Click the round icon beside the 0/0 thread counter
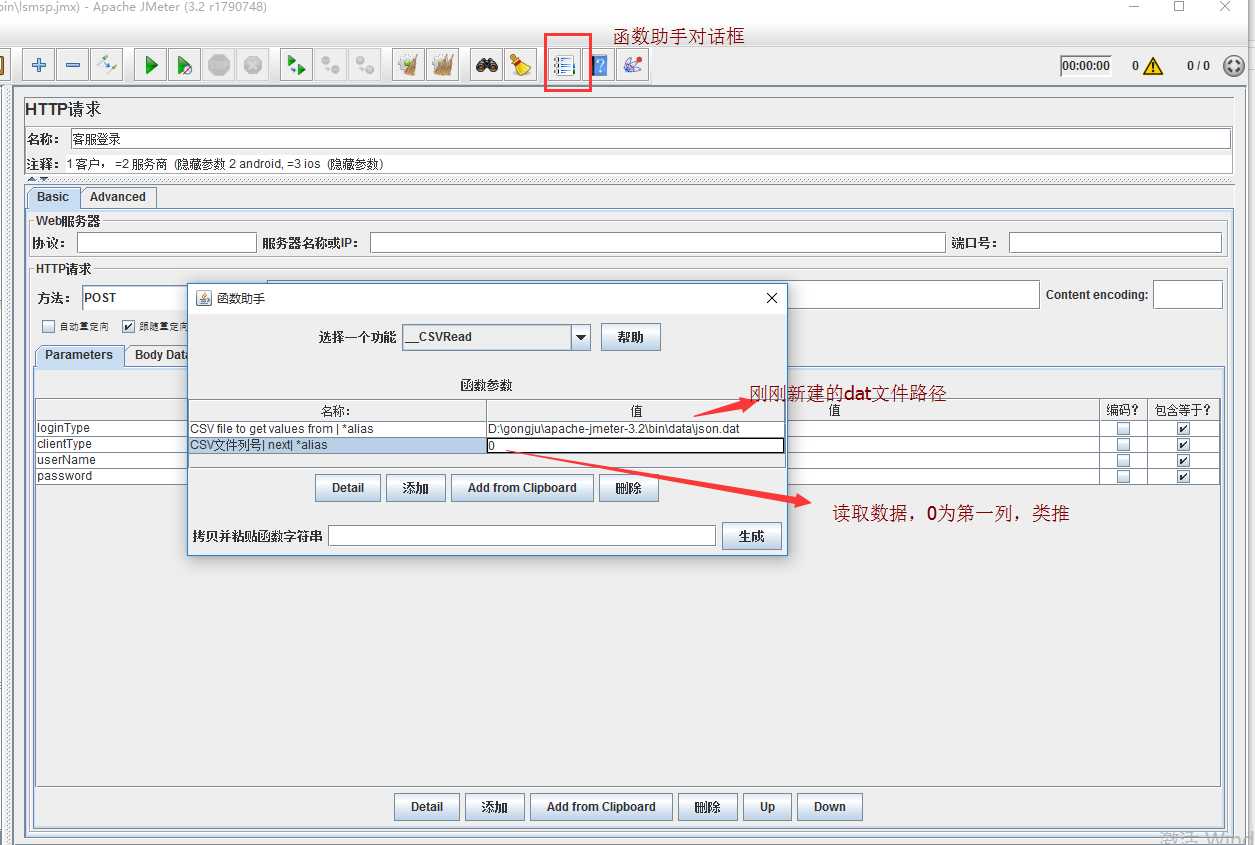 pos(1234,66)
